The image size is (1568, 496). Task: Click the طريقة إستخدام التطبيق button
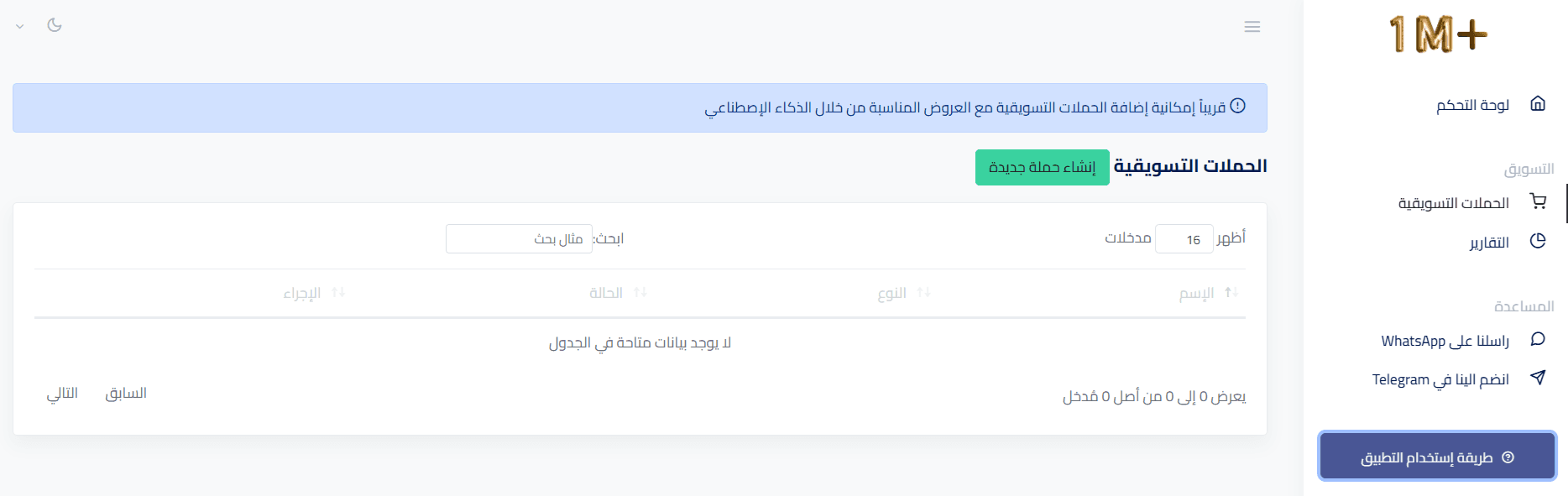1437,457
